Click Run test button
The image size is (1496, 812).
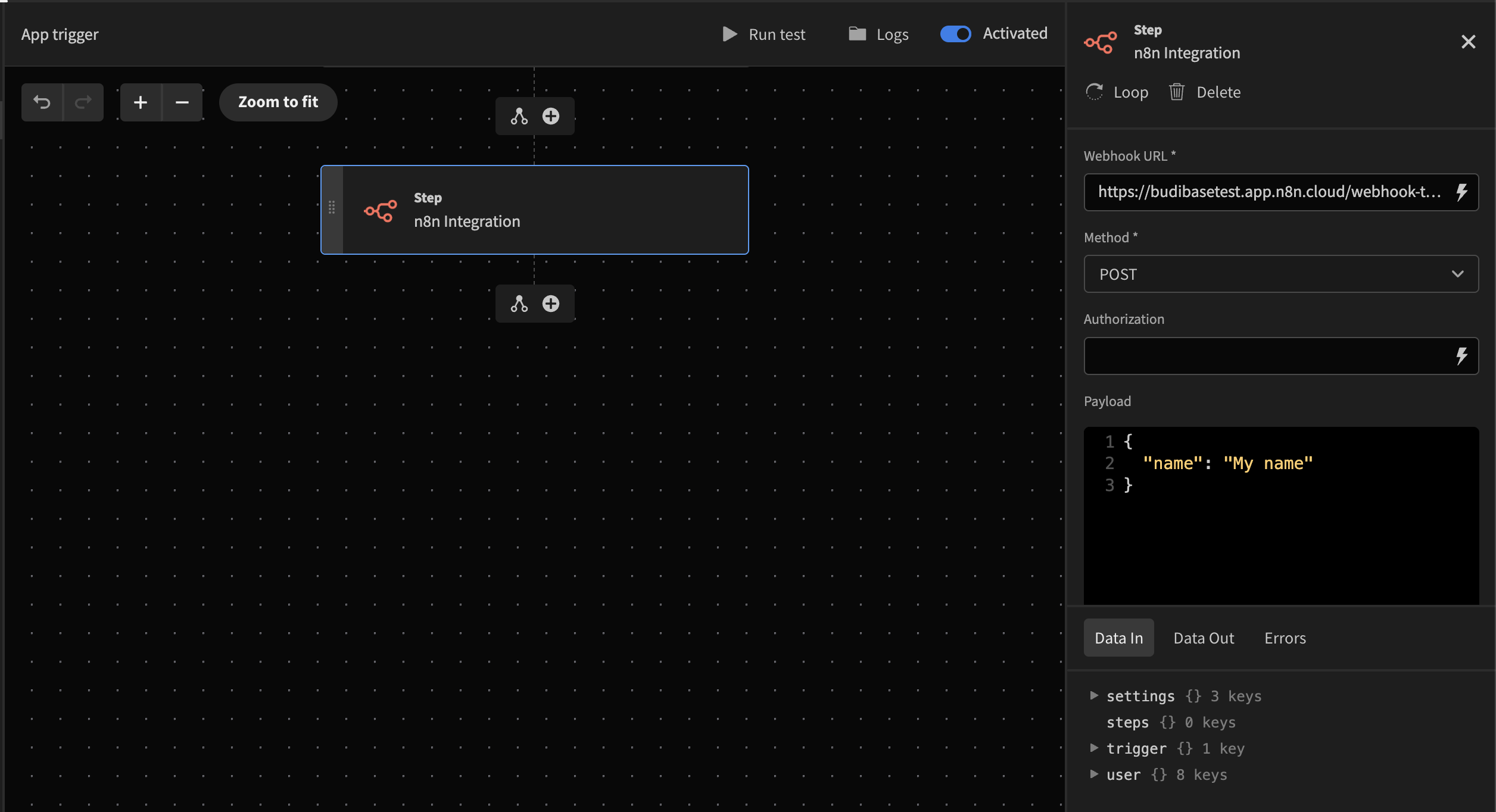coord(763,34)
